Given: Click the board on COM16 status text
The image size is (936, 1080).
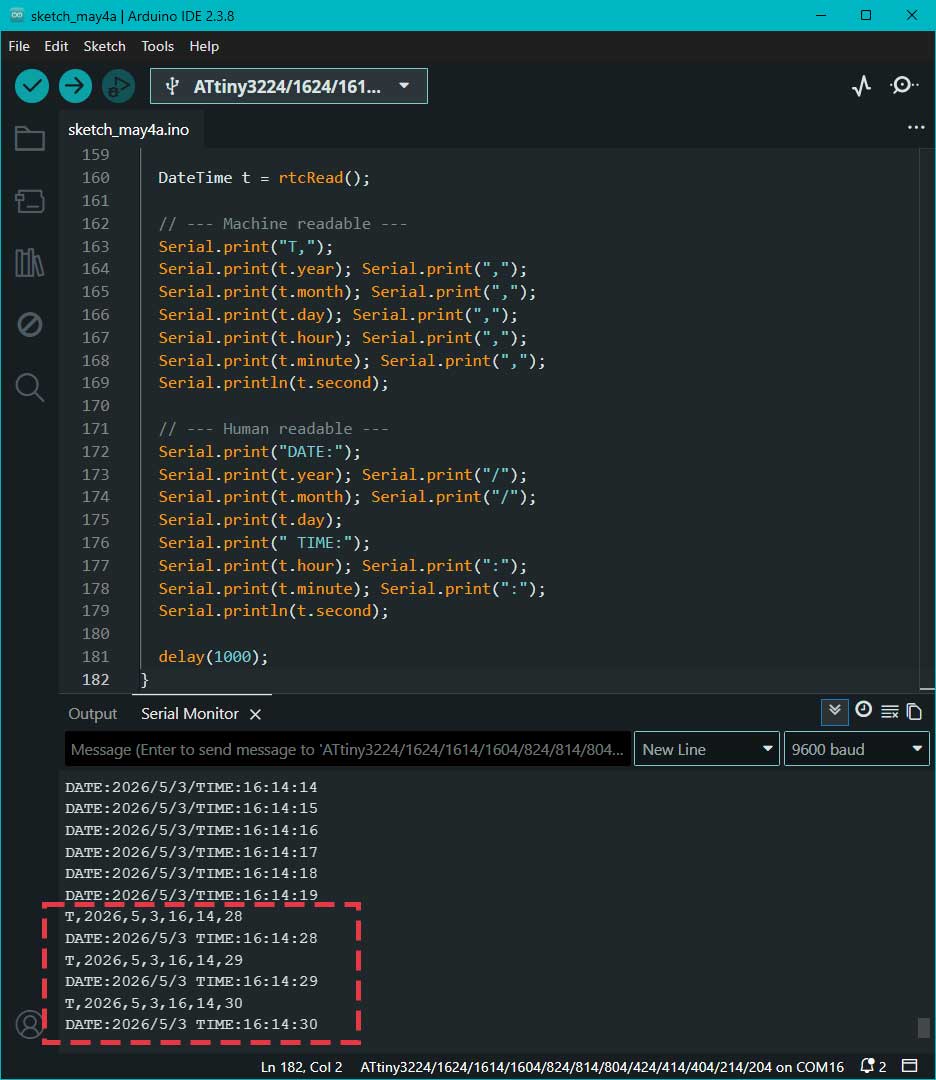Looking at the screenshot, I should pos(602,1066).
